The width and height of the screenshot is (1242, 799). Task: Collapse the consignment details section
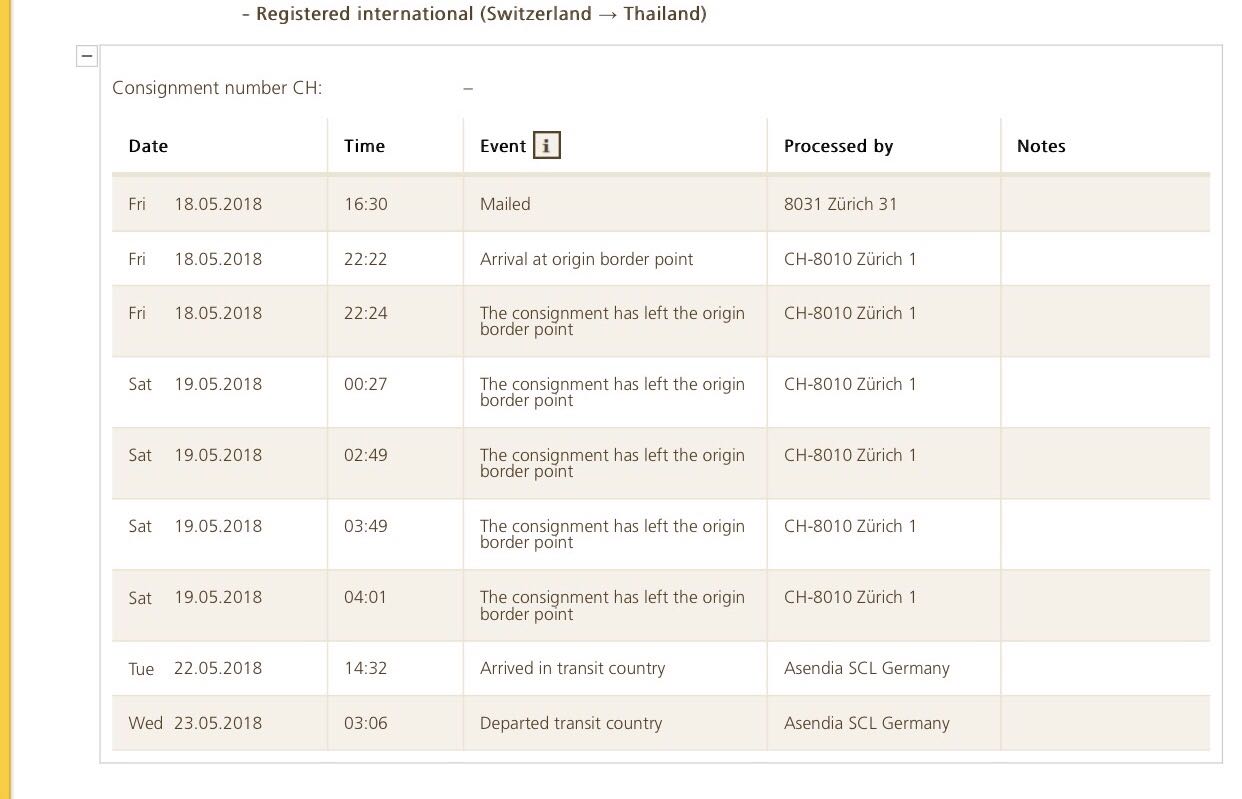(87, 57)
